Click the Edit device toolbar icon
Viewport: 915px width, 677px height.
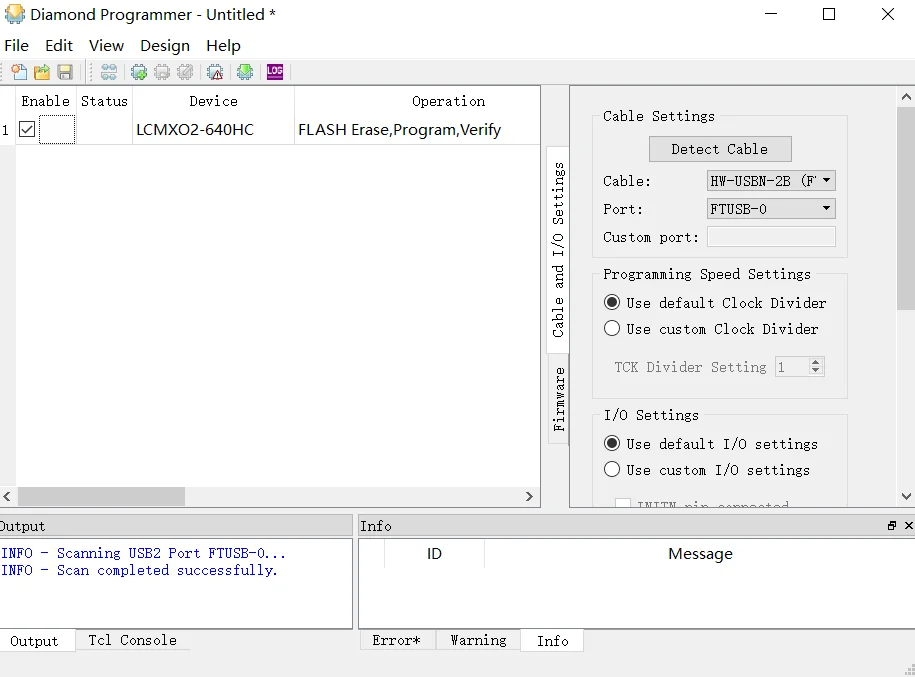[184, 71]
